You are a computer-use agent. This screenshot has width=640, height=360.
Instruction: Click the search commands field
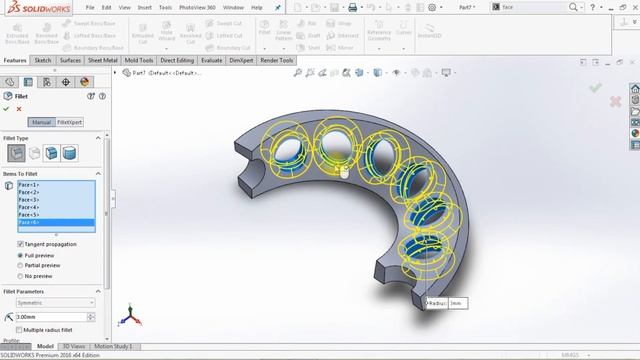(x=533, y=7)
